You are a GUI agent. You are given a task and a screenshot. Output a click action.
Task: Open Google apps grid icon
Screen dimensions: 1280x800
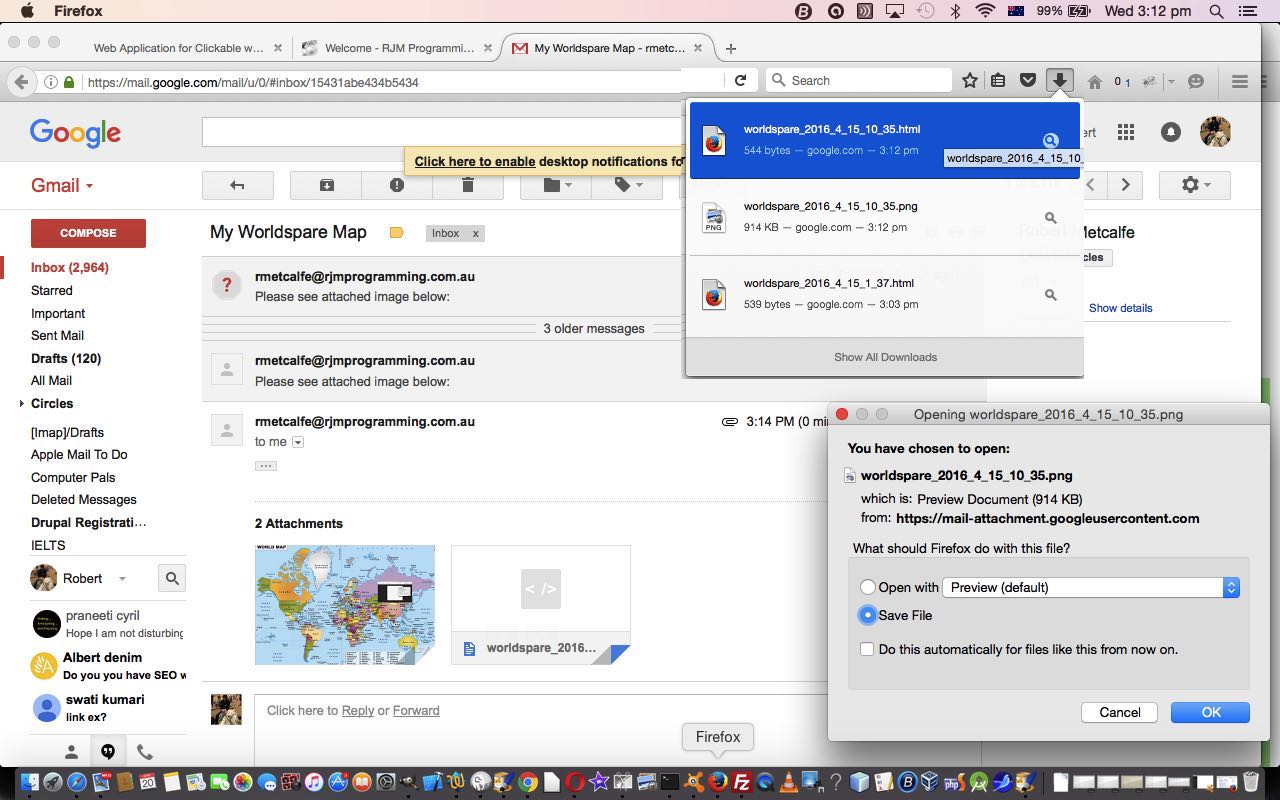click(1126, 132)
